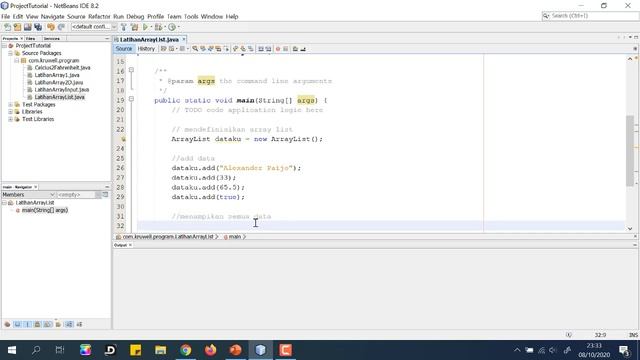The image size is (640, 360).
Task: Switch to the Services tab
Action: pyautogui.click(x=52, y=38)
